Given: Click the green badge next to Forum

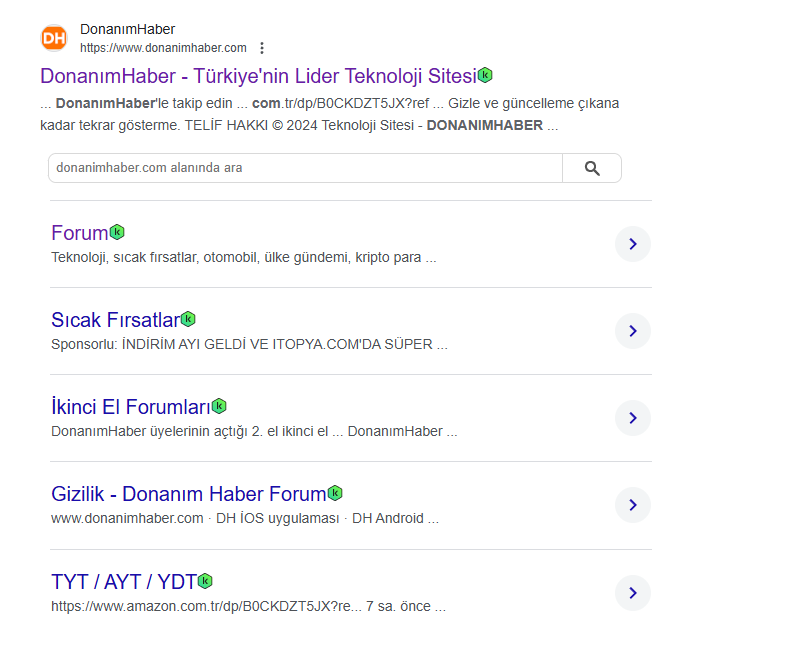Looking at the screenshot, I should tap(117, 232).
